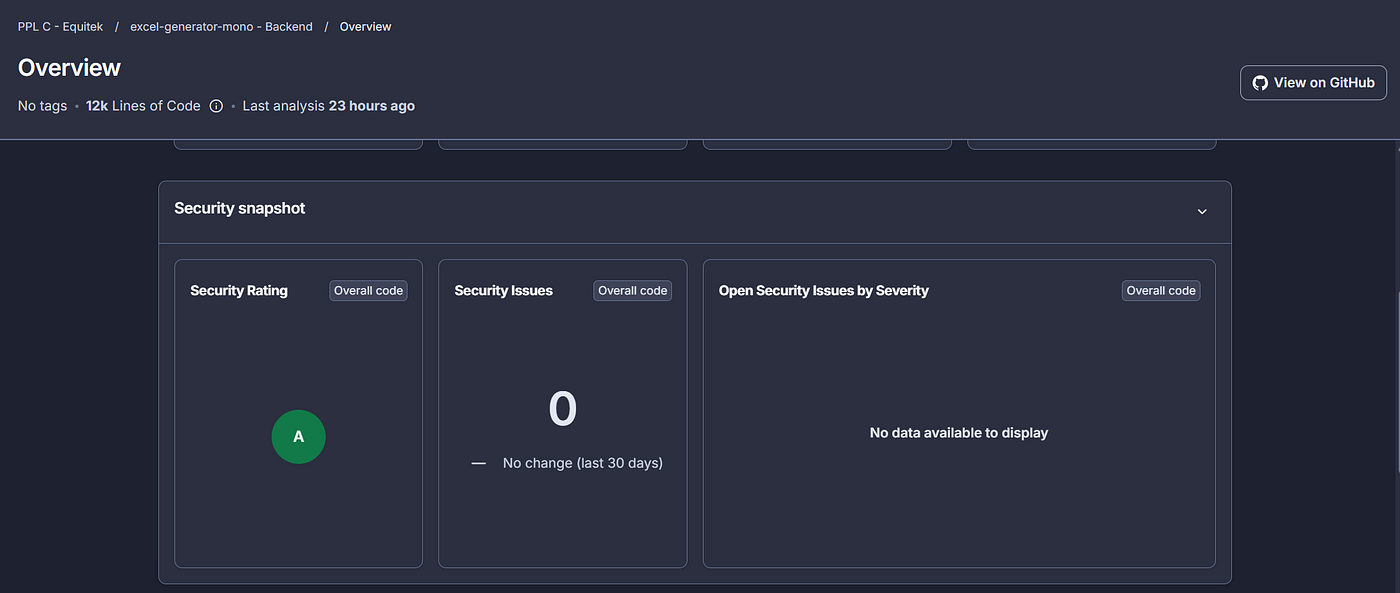The image size is (1400, 593).
Task: Click Last analysis 23 hours ago text
Action: (x=329, y=106)
